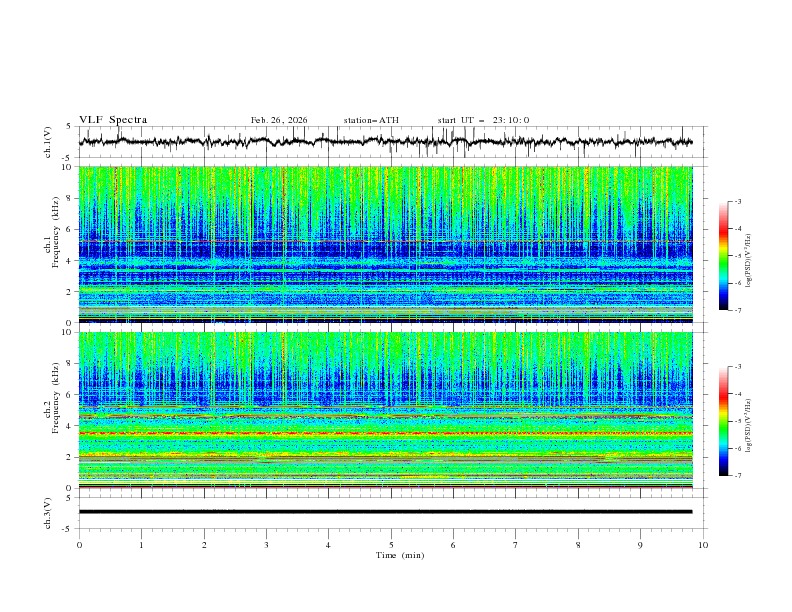Click the ch.1 voltage waveform trace
Screen dimensions: 792x612
click(386, 142)
